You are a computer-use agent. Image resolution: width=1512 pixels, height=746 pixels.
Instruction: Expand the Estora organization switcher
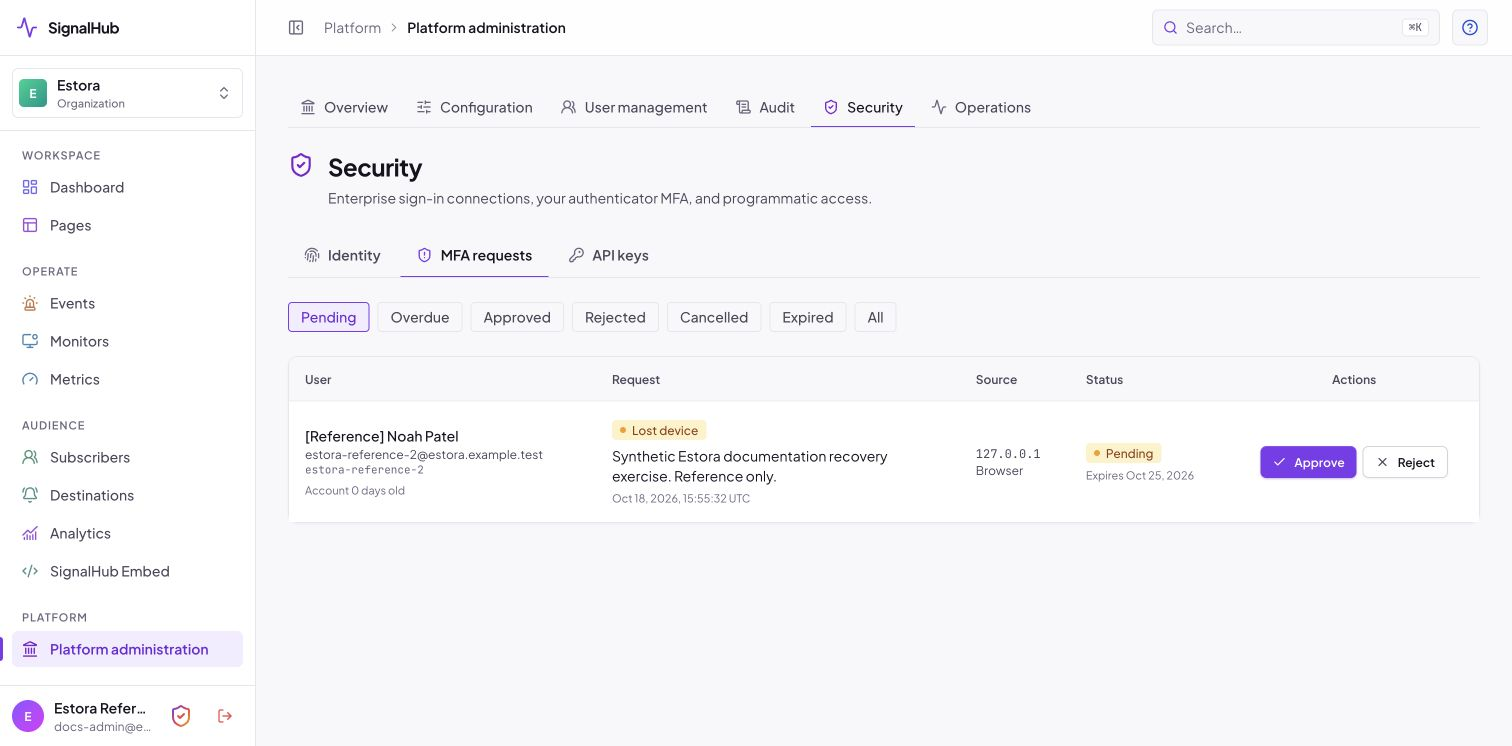(127, 93)
